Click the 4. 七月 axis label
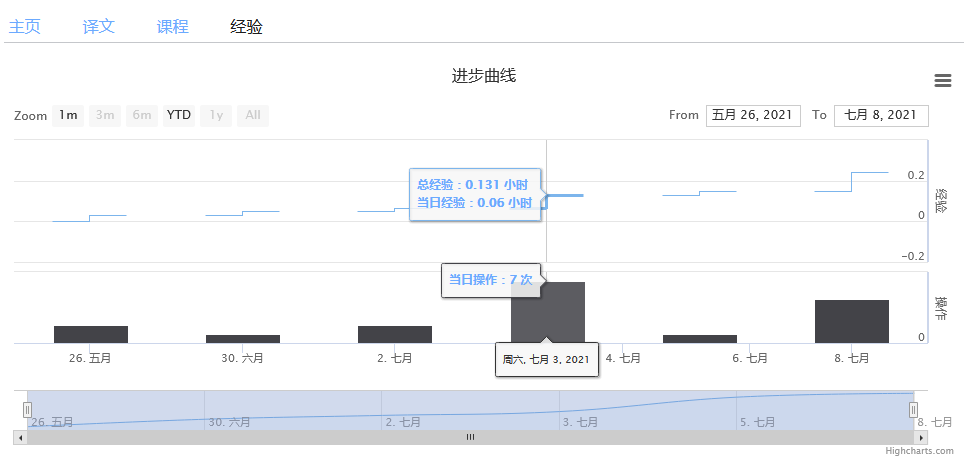The height and width of the screenshot is (462, 970). (x=622, y=358)
